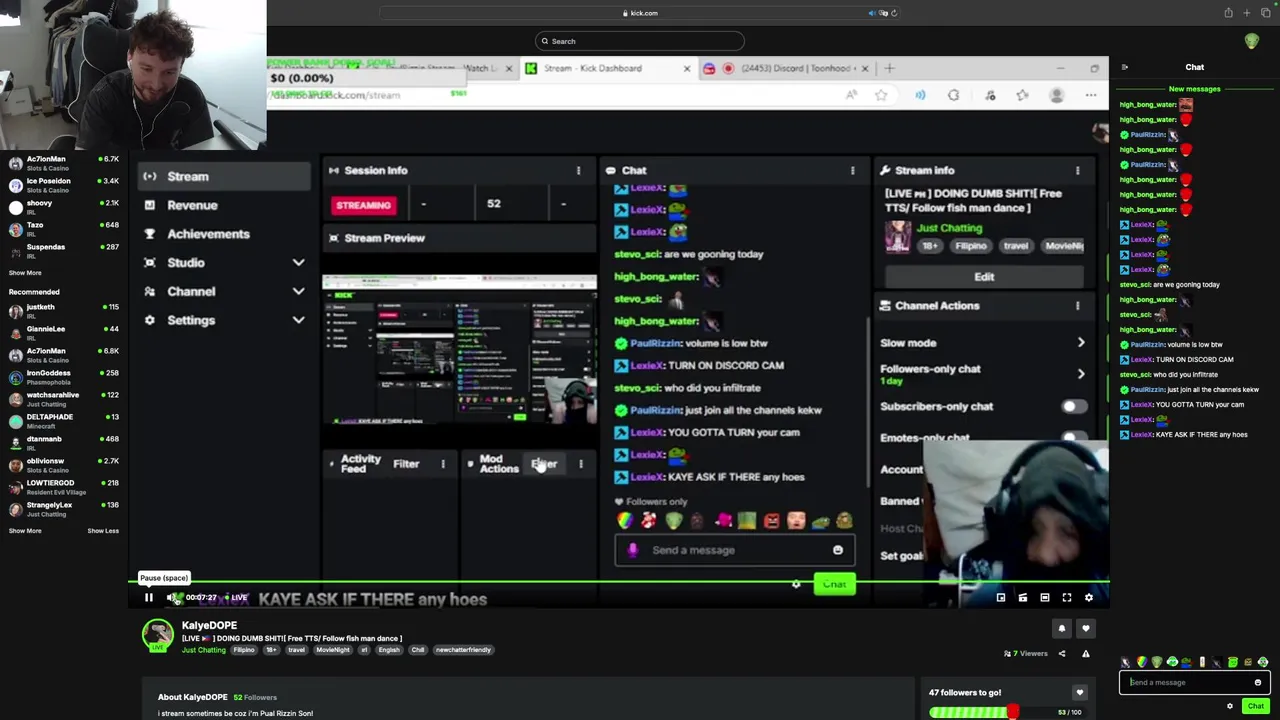
Task: Click the Session Info kebab in streamed dashboard
Action: pos(578,171)
